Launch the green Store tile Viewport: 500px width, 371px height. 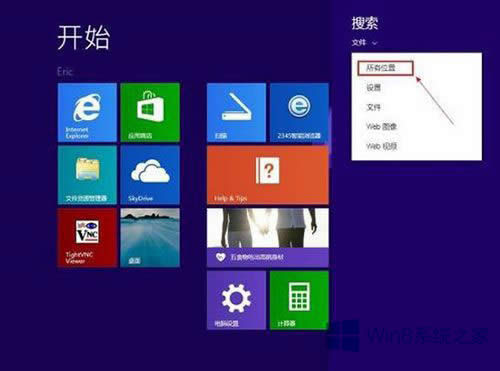150,113
